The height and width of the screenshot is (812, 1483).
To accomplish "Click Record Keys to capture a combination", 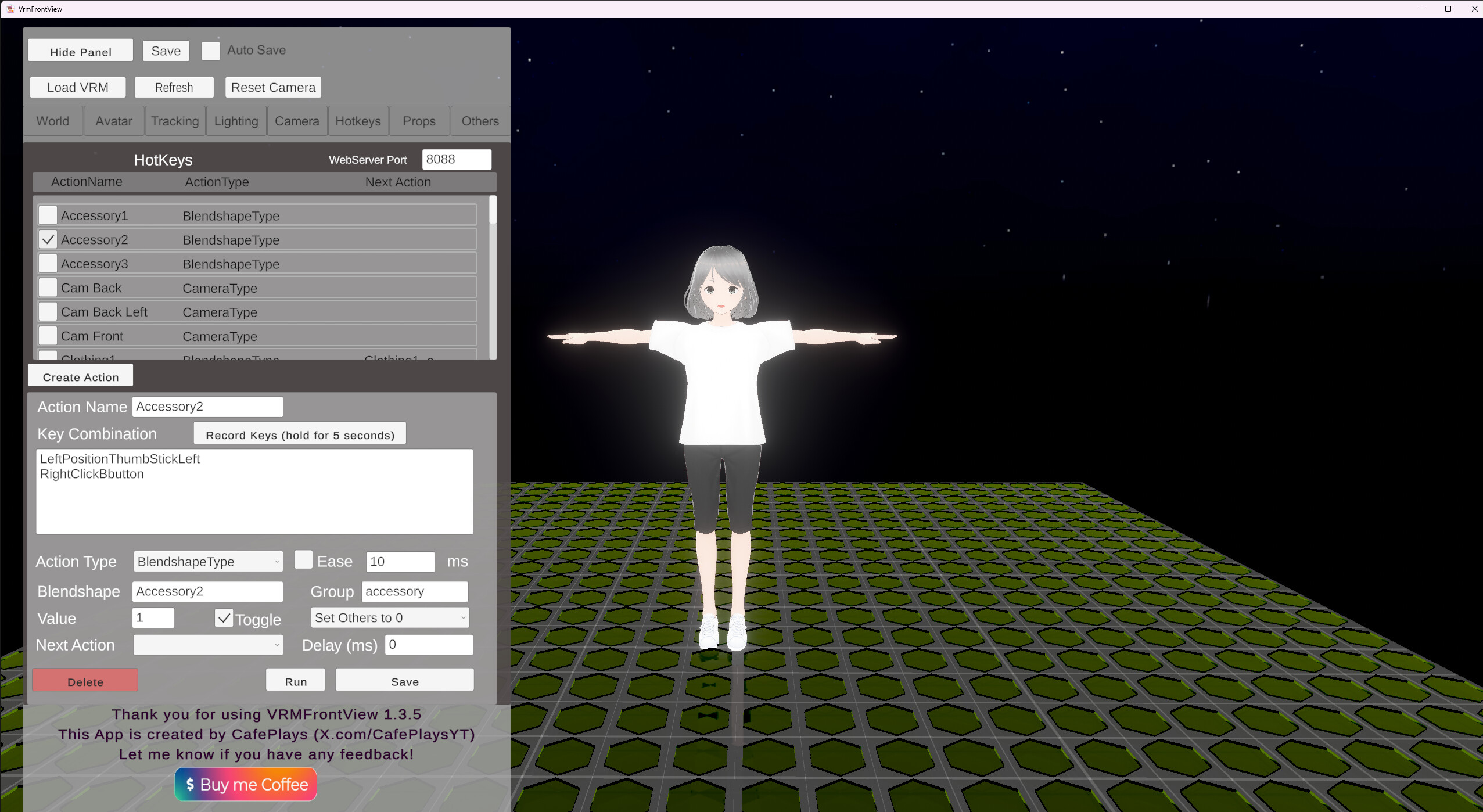I will click(299, 434).
